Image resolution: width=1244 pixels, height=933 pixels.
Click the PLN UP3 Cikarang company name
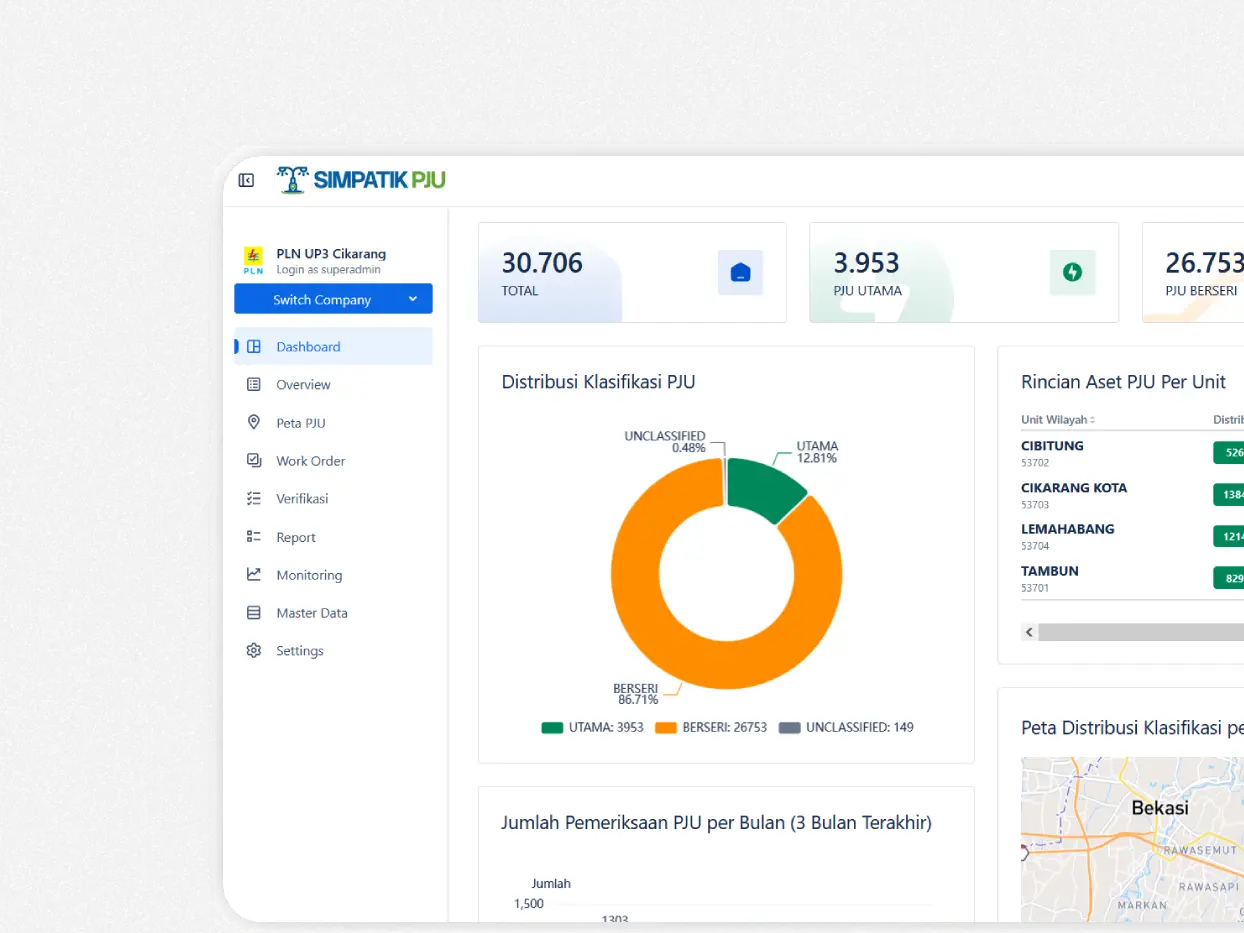[331, 253]
